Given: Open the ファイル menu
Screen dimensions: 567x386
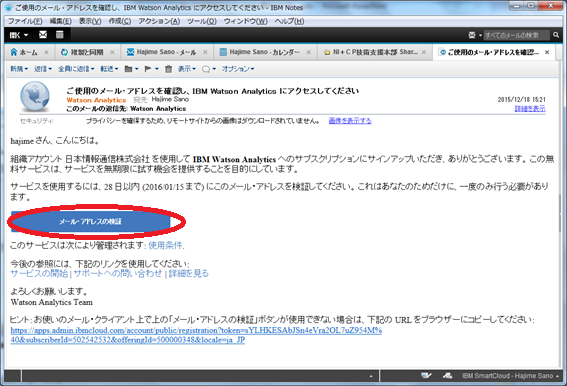Looking at the screenshot, I should point(25,21).
